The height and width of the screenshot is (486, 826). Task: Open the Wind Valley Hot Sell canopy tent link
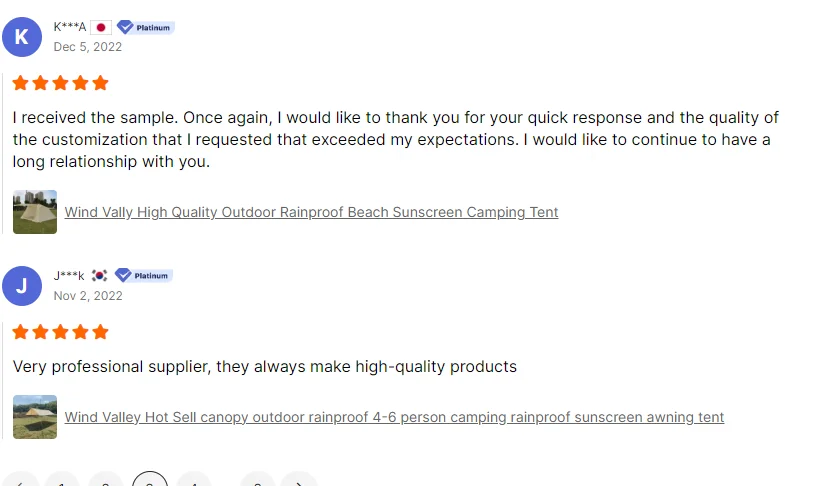(x=394, y=417)
